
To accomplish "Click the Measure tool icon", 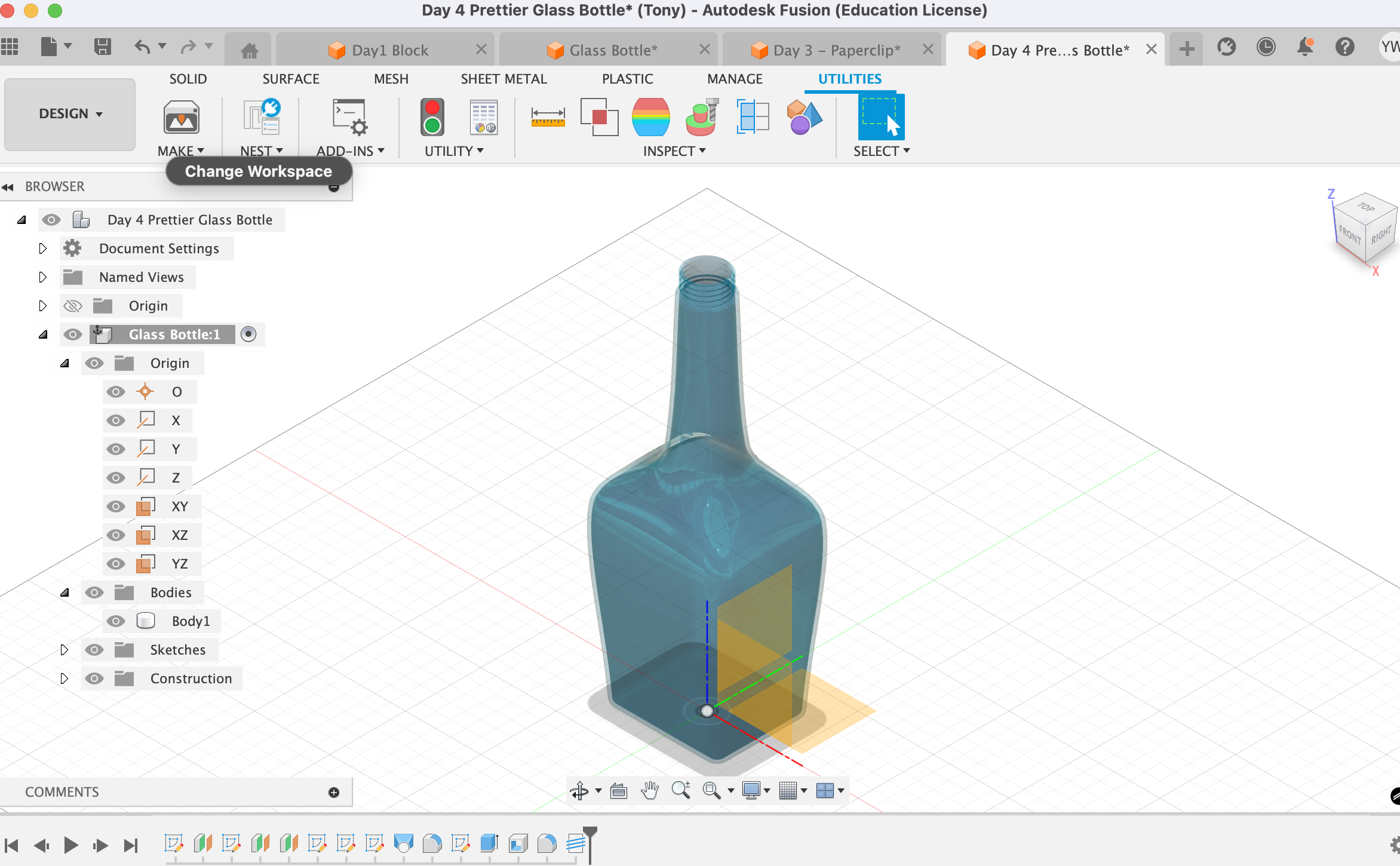I will pos(548,117).
